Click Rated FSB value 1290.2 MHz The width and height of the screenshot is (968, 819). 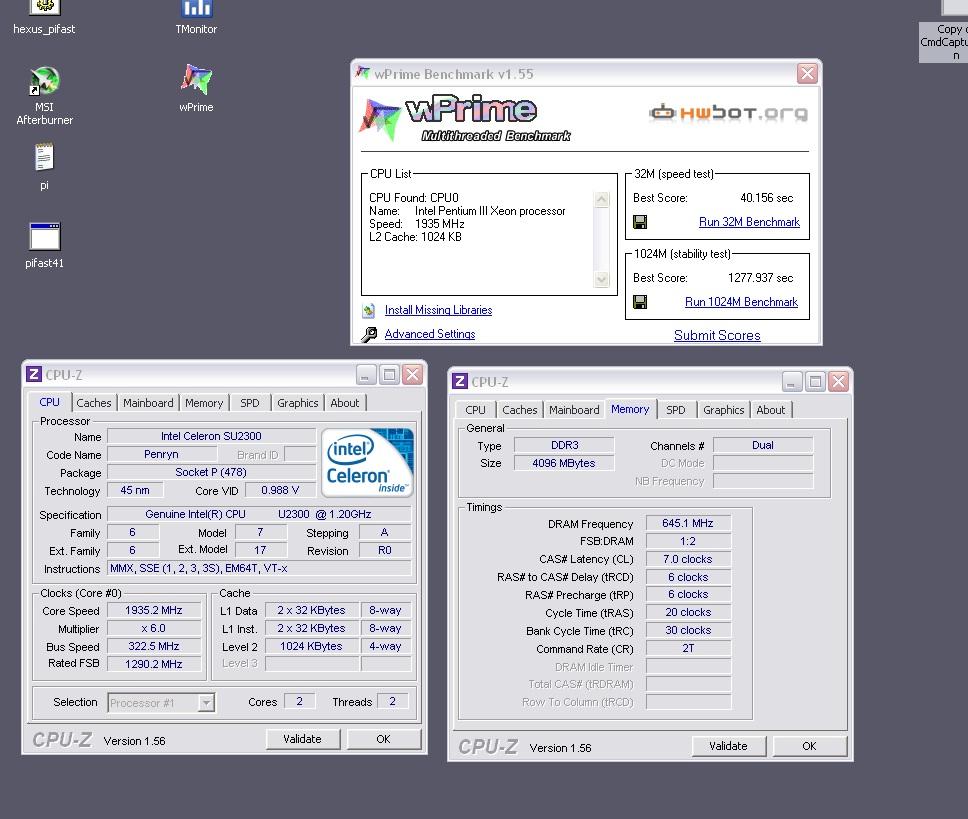(154, 664)
